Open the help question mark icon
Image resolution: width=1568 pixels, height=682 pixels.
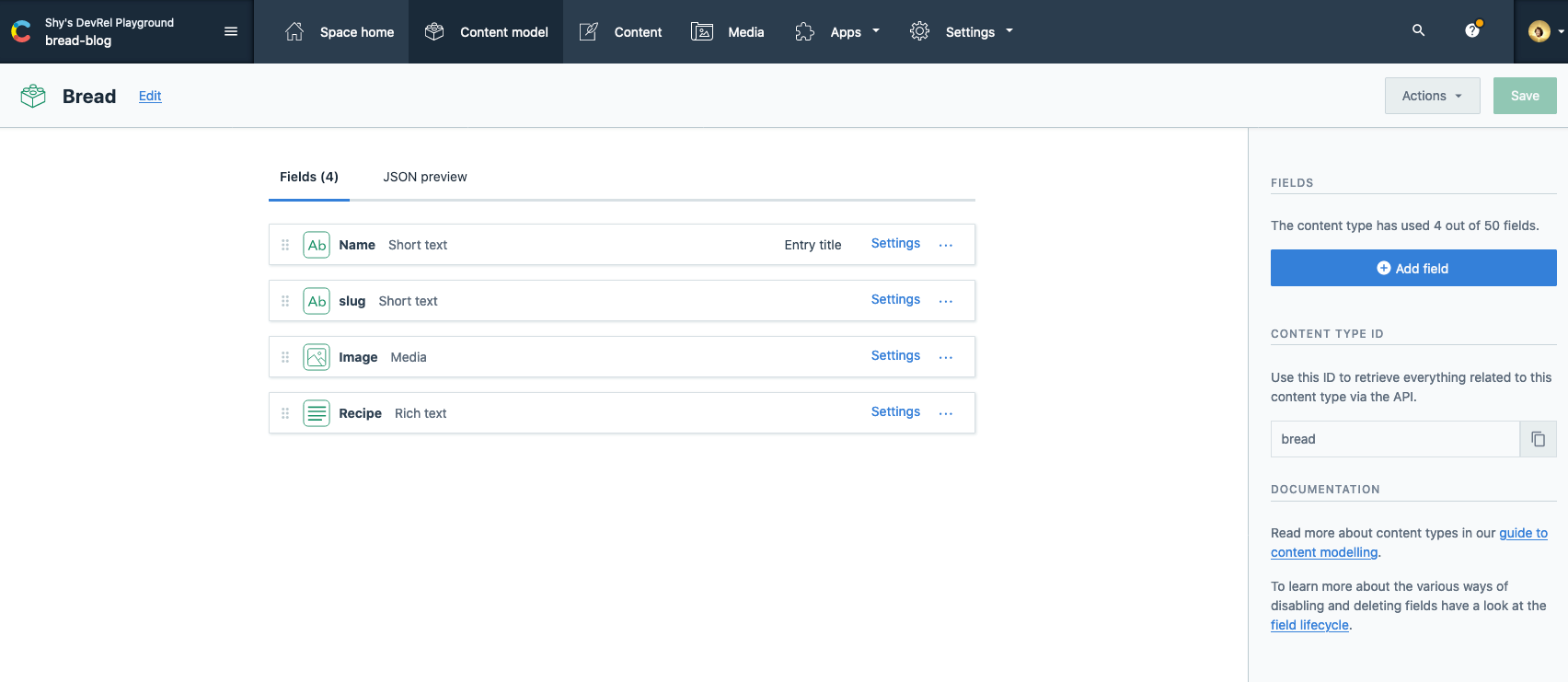pyautogui.click(x=1472, y=30)
